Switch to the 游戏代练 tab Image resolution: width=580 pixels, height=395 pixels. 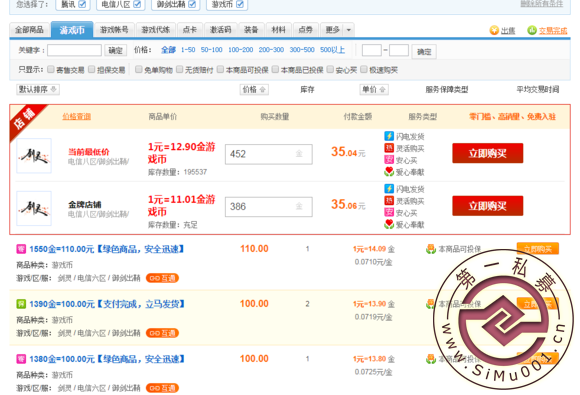click(x=156, y=30)
